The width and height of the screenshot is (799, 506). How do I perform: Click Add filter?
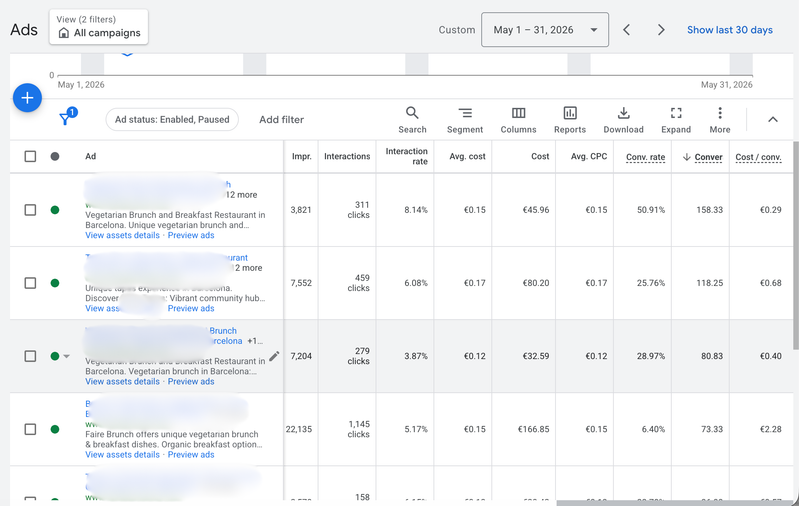pyautogui.click(x=281, y=119)
